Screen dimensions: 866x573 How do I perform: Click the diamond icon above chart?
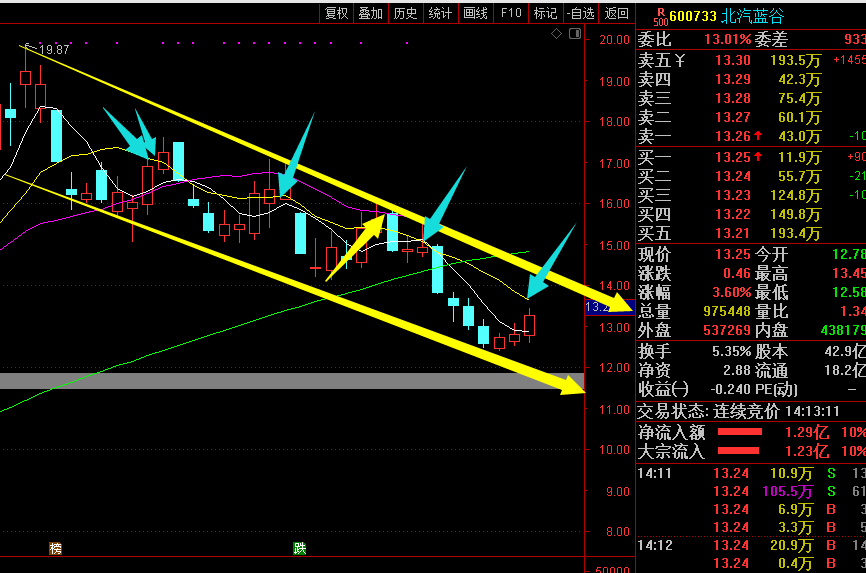pyautogui.click(x=556, y=34)
